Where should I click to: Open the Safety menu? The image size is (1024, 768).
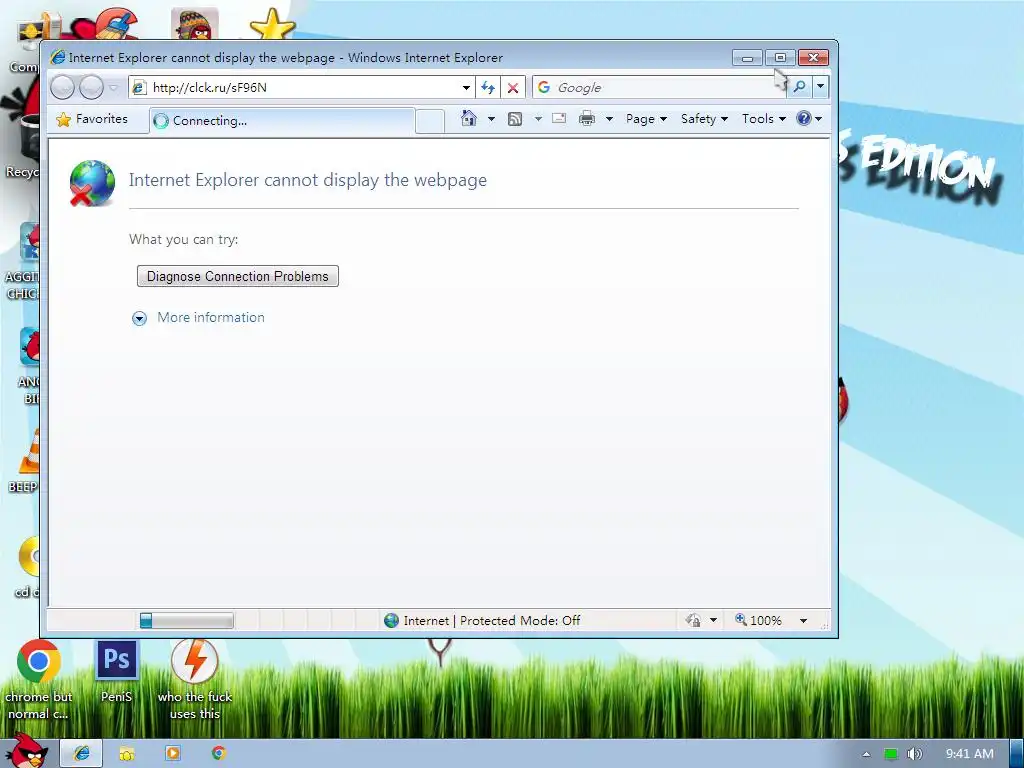(x=704, y=119)
